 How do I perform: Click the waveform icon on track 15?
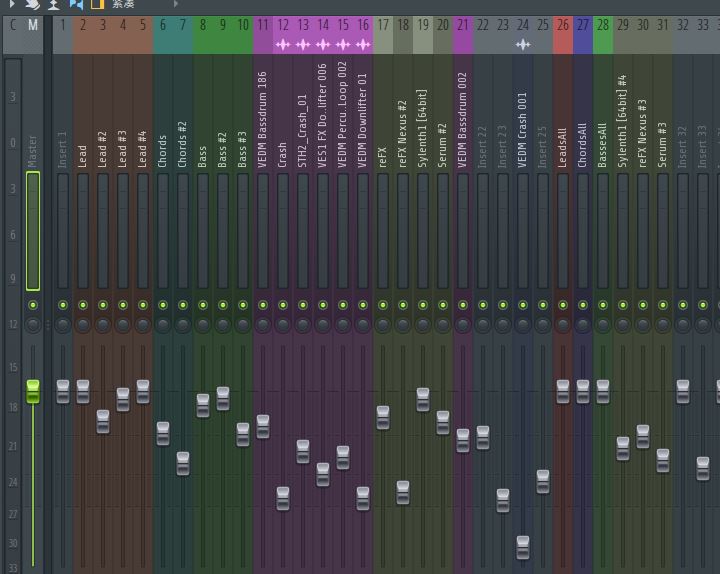pos(343,45)
